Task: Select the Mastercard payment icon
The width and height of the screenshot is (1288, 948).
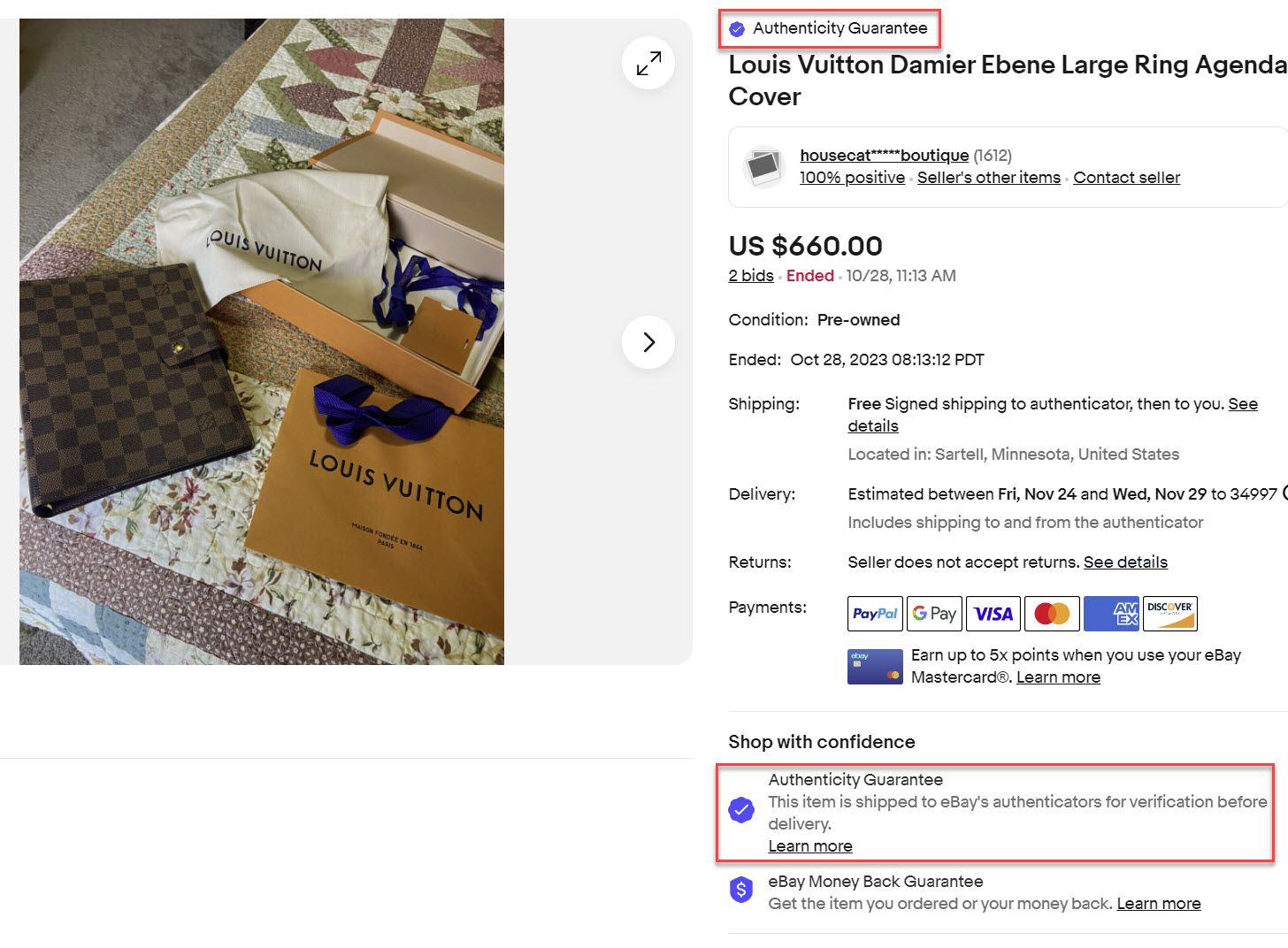Action: click(1052, 614)
